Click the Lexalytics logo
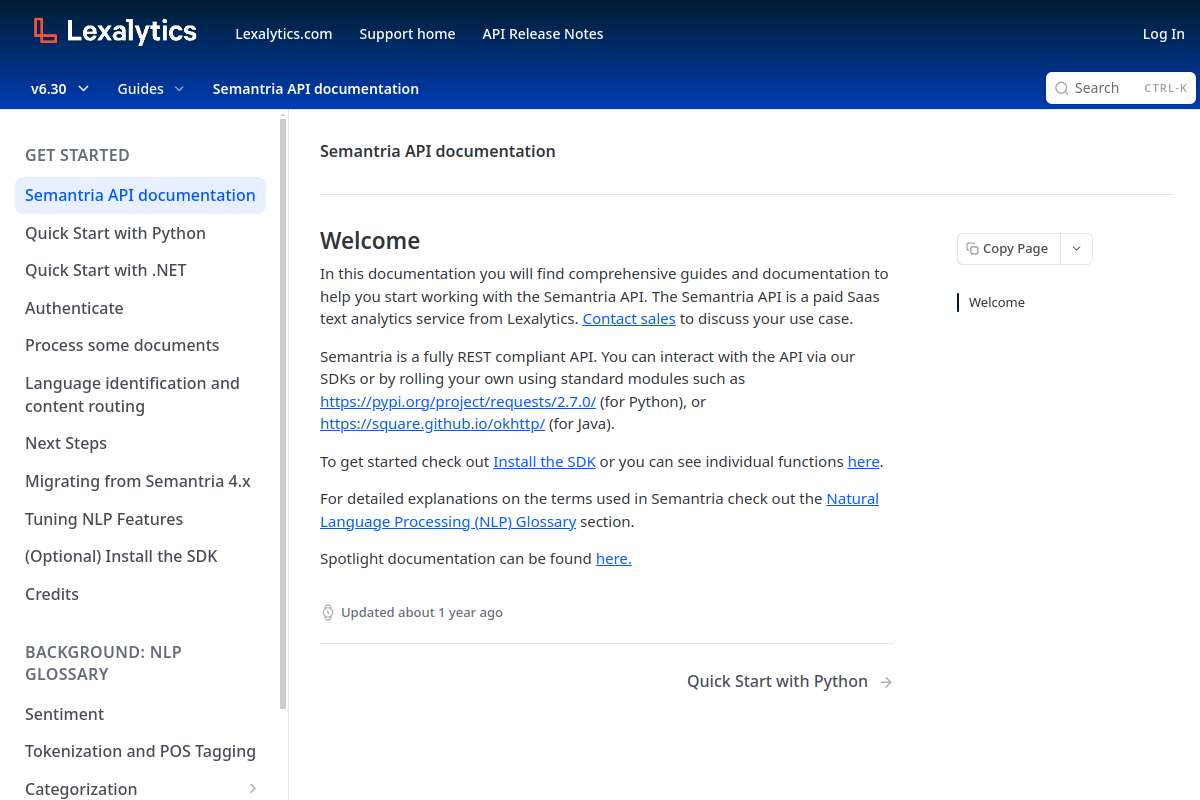This screenshot has height=800, width=1200. click(114, 31)
